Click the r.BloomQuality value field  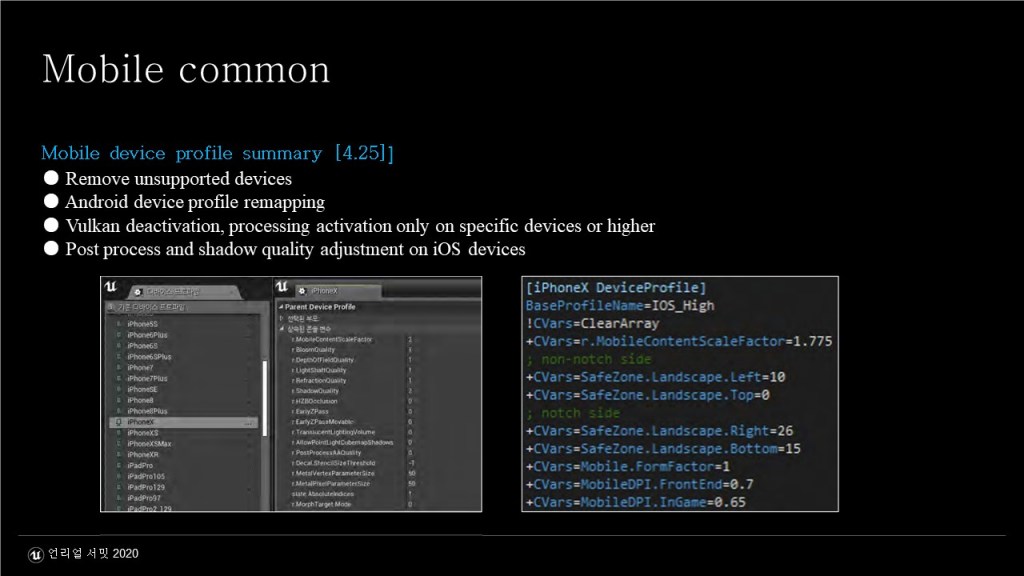(410, 350)
